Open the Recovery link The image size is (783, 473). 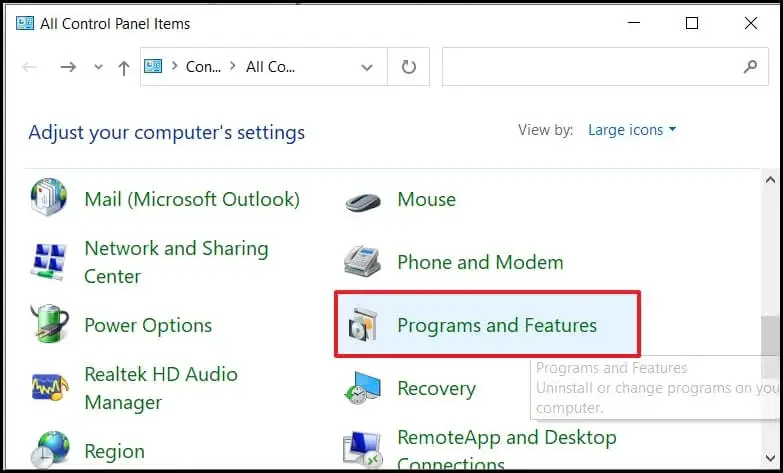pyautogui.click(x=436, y=388)
